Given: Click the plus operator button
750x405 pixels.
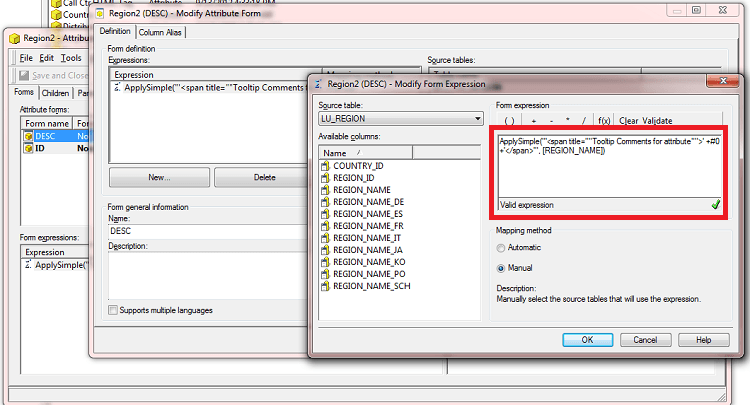Looking at the screenshot, I should pos(534,120).
